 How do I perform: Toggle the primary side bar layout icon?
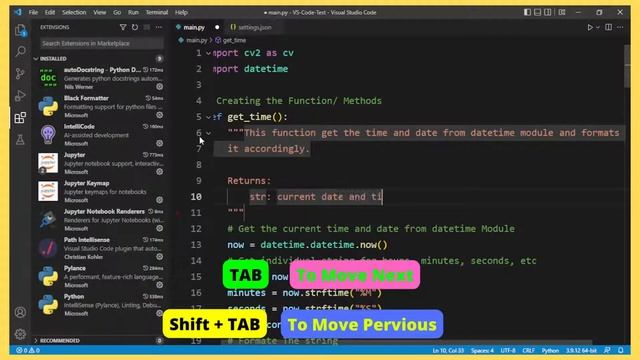click(x=527, y=12)
